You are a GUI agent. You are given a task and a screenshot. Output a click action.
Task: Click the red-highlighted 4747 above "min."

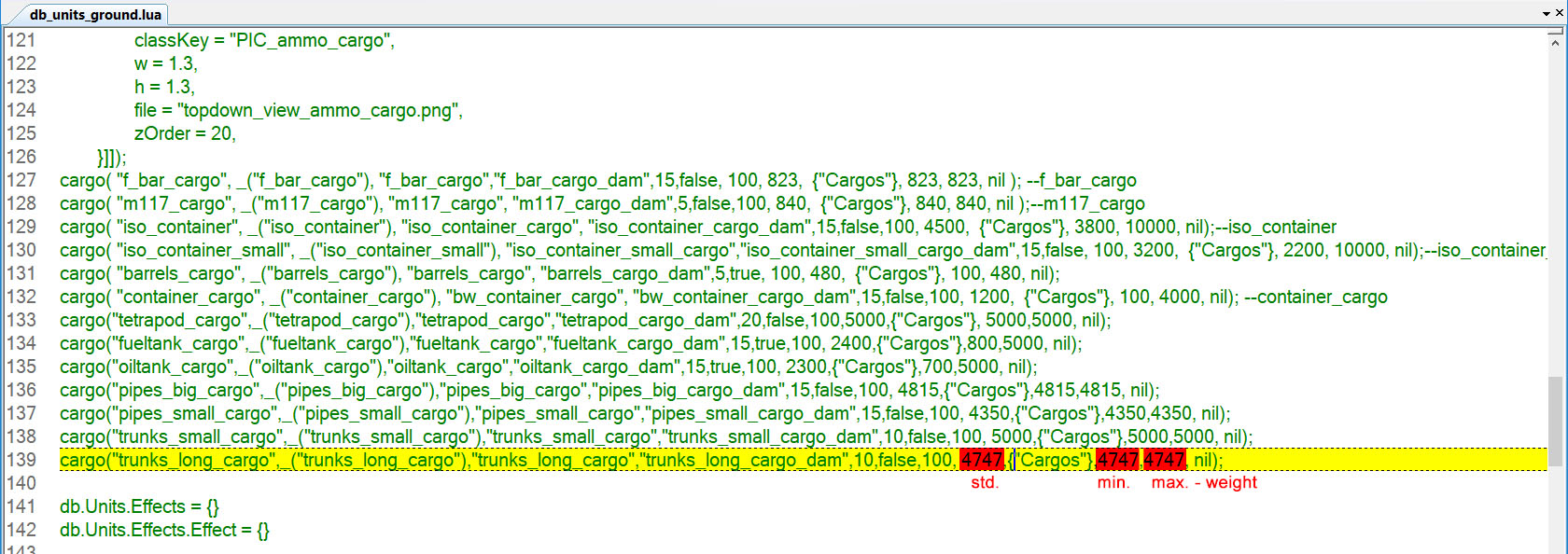[x=1117, y=460]
